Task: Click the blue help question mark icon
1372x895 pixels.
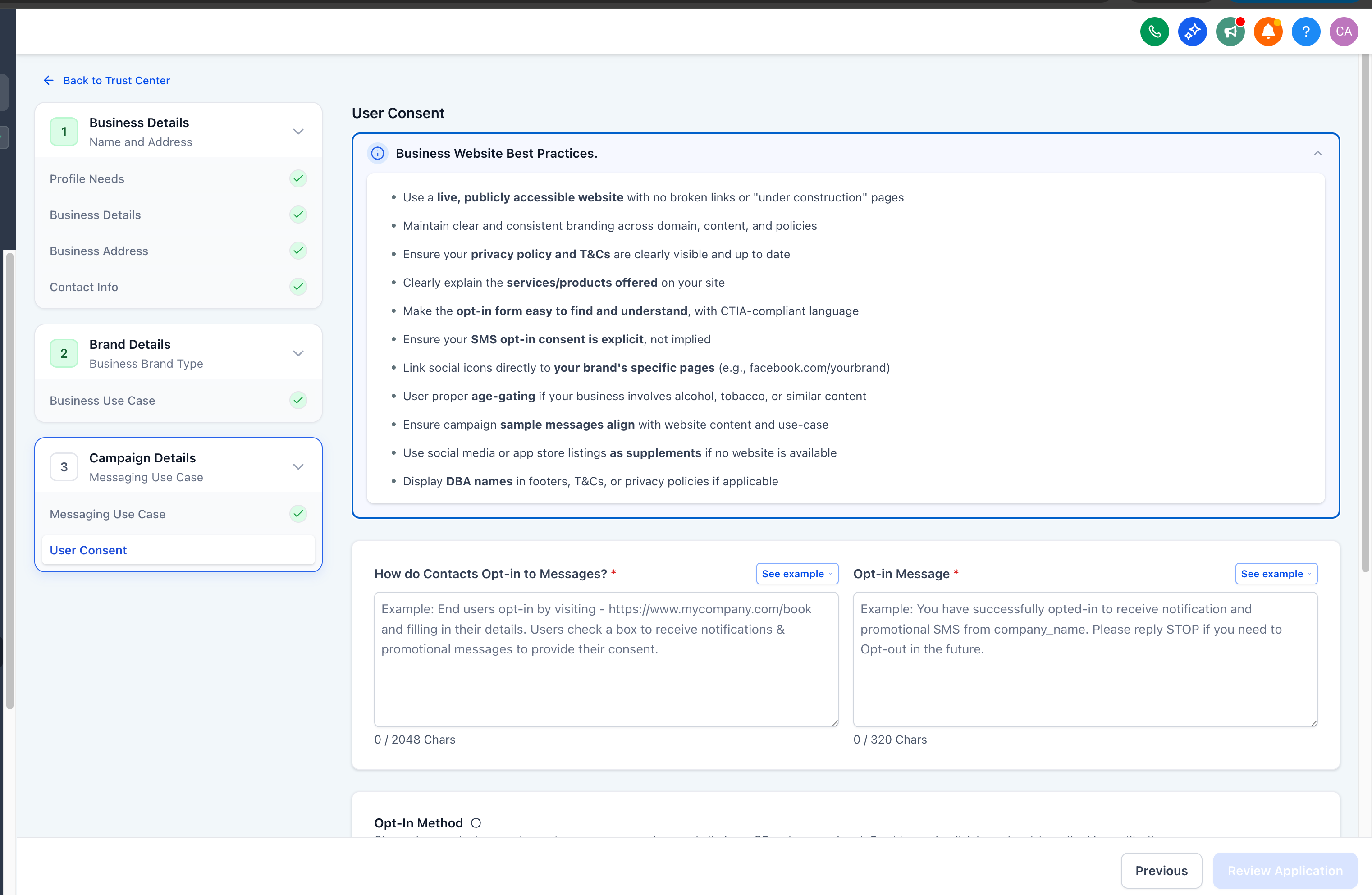Action: pos(1306,32)
